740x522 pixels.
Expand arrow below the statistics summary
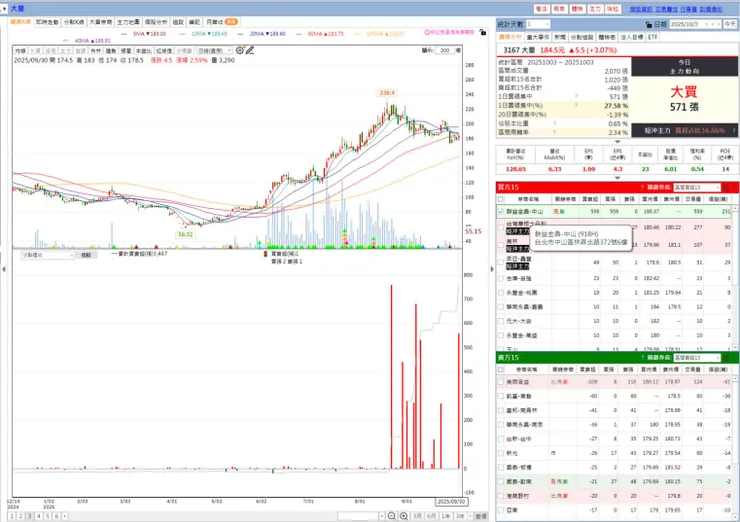pyautogui.click(x=617, y=142)
